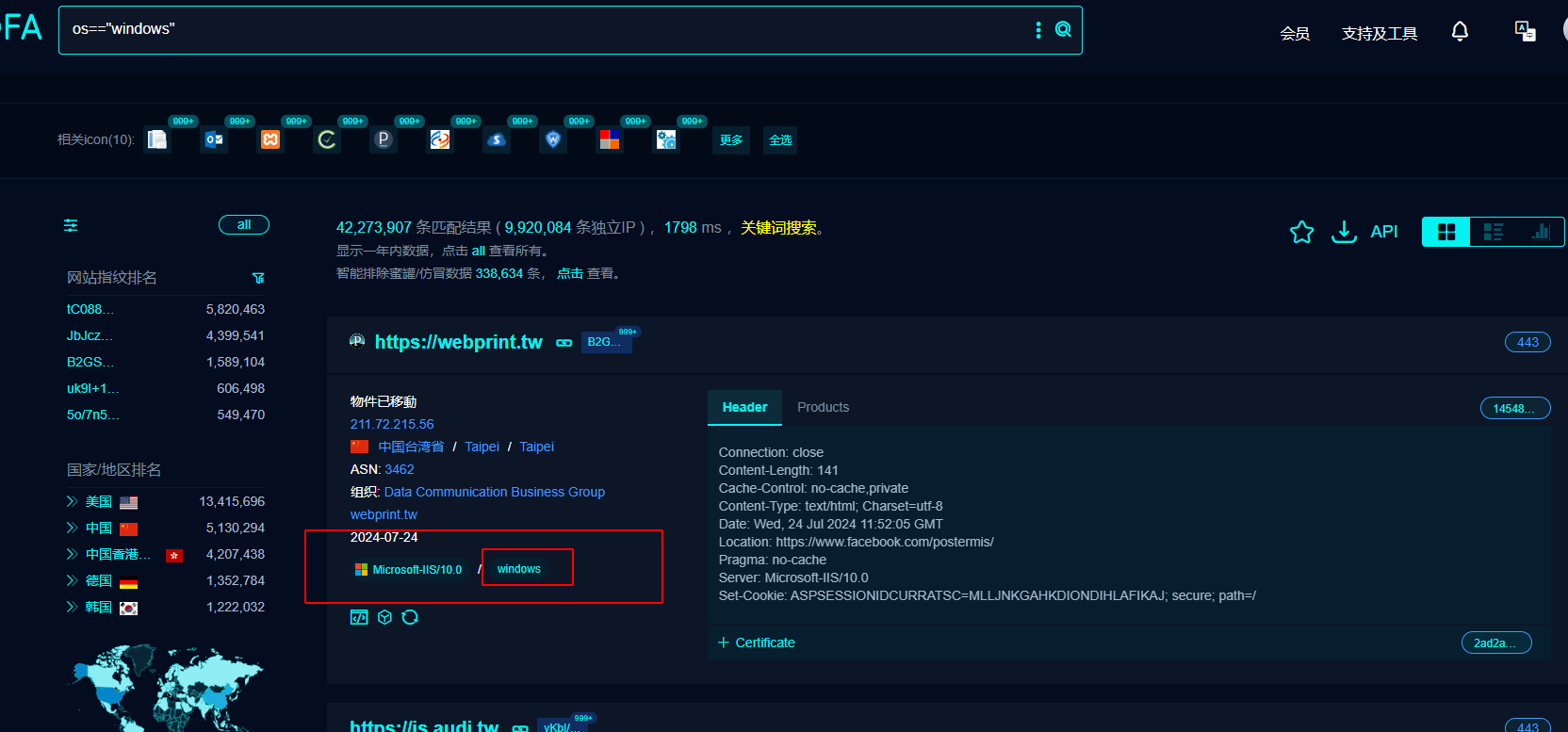Expand the 韩国 country entry
This screenshot has height=732, width=1568.
[72, 607]
